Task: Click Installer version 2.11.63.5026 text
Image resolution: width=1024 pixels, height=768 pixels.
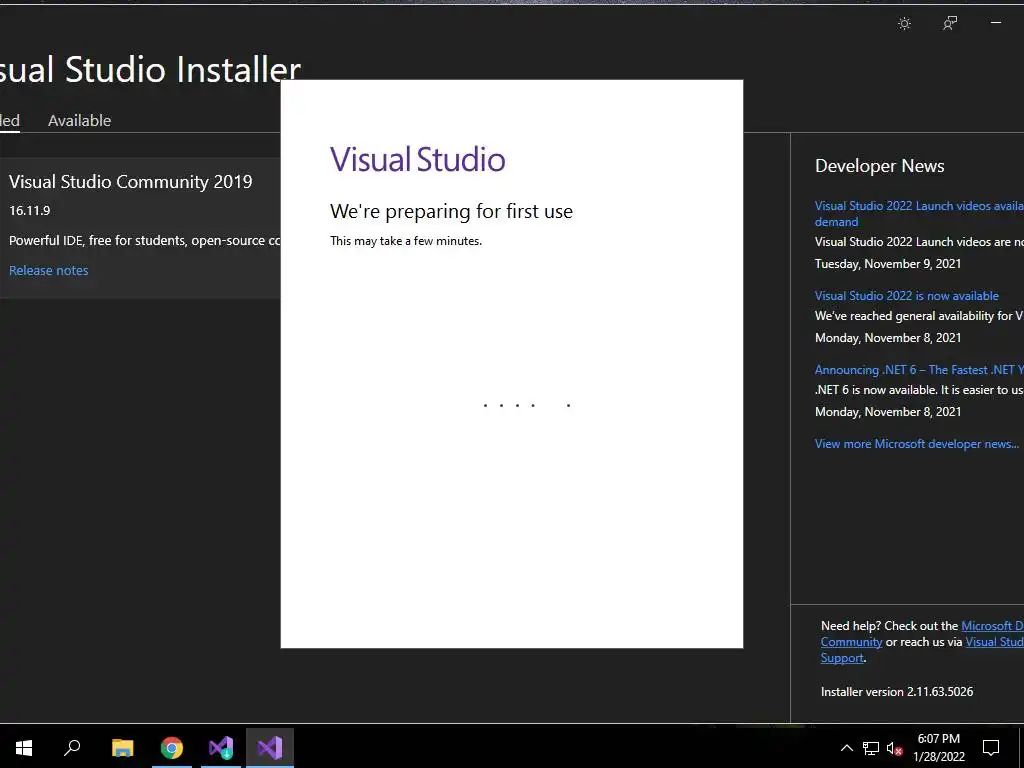Action: pyautogui.click(x=897, y=692)
